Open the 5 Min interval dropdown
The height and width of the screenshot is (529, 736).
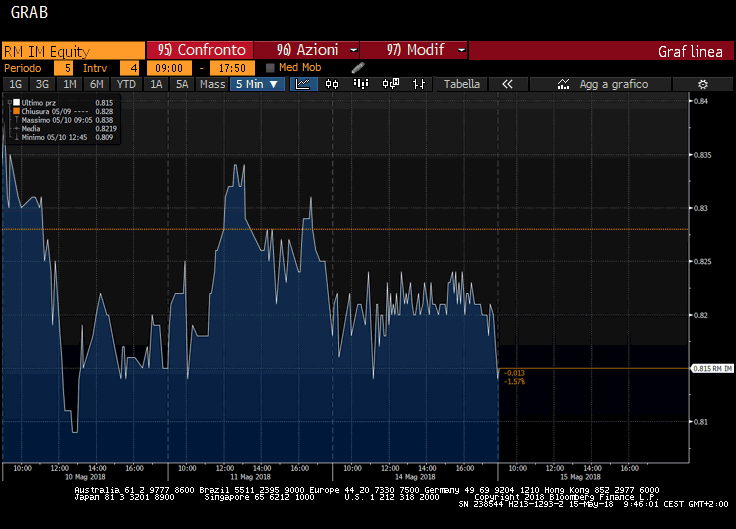[257, 84]
